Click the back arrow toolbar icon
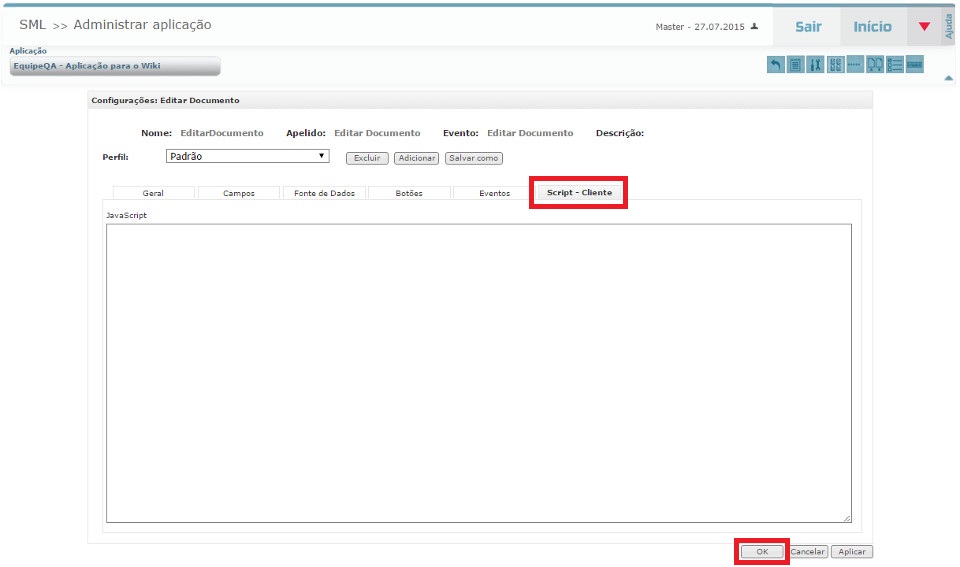This screenshot has width=960, height=567. coord(775,64)
